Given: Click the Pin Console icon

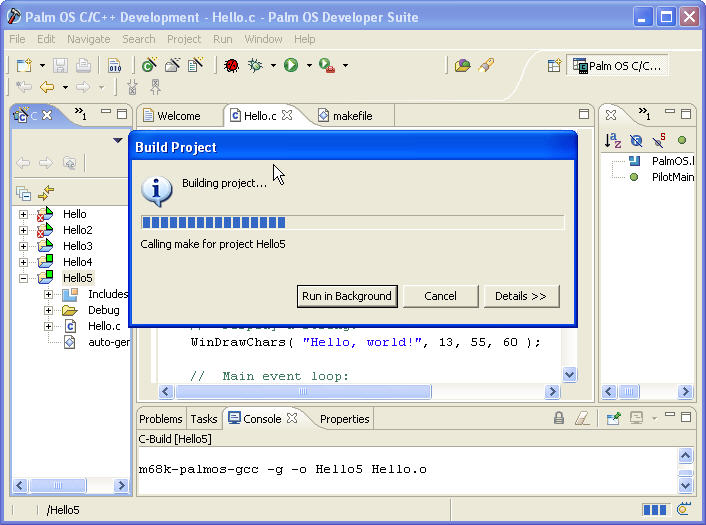Looking at the screenshot, I should tap(613, 419).
